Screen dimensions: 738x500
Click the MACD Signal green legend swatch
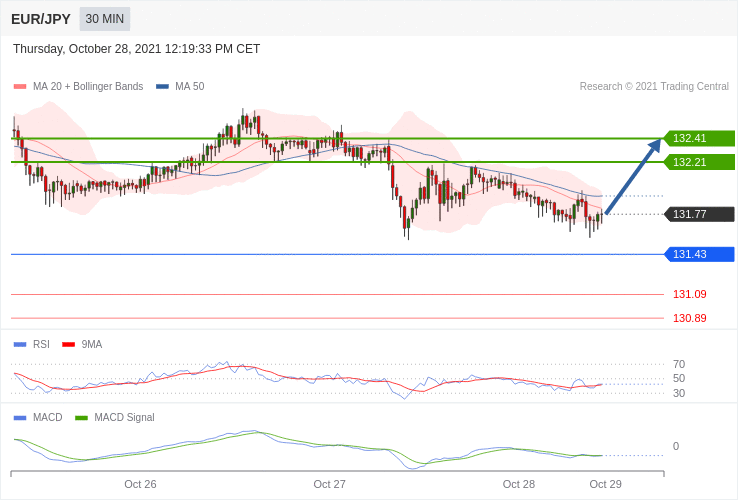tap(81, 418)
